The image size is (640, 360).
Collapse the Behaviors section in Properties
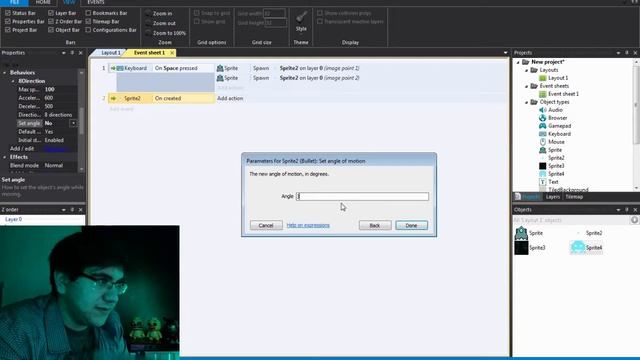[x=4, y=73]
